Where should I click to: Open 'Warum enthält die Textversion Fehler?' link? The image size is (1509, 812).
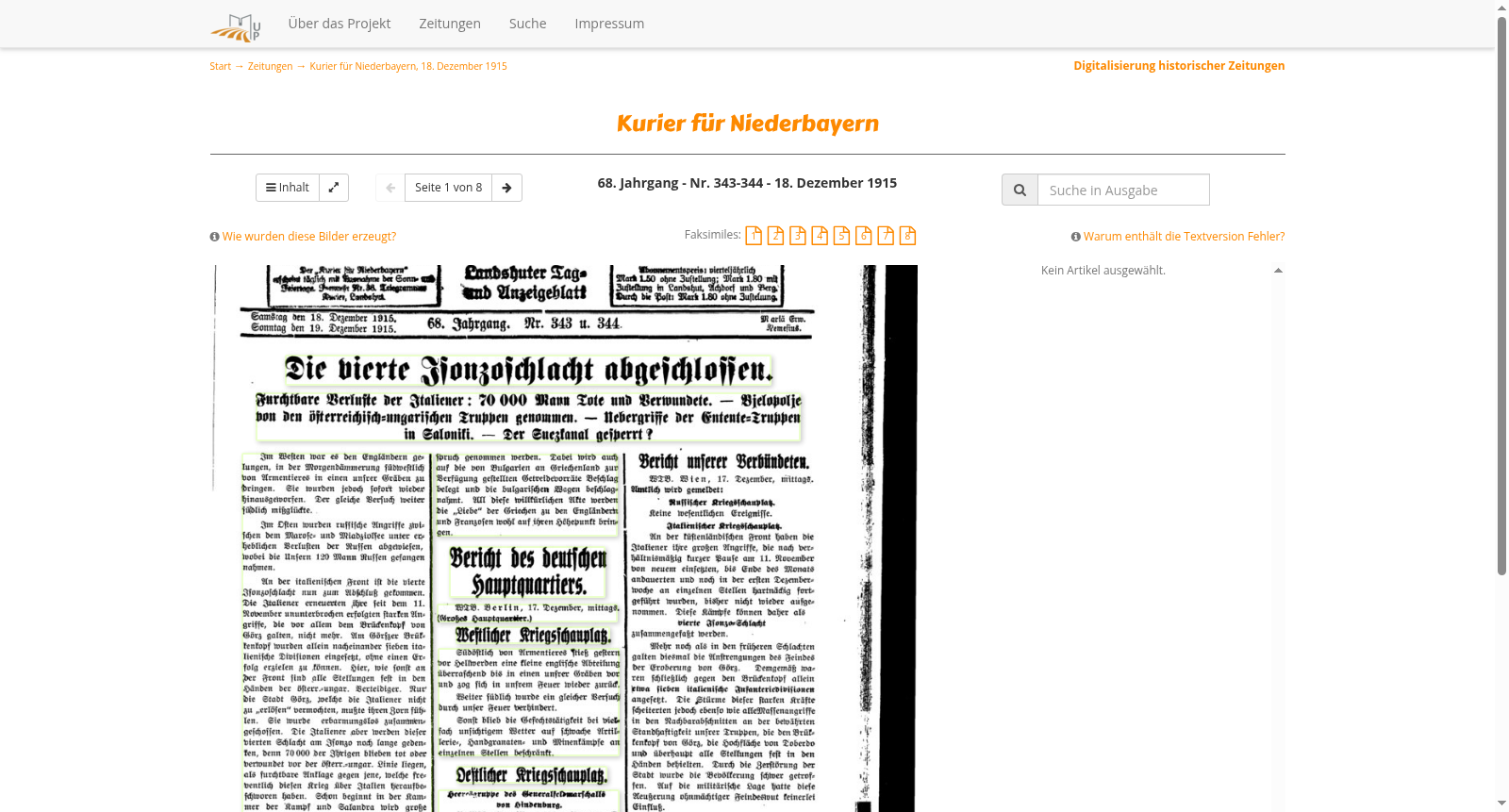1184,237
